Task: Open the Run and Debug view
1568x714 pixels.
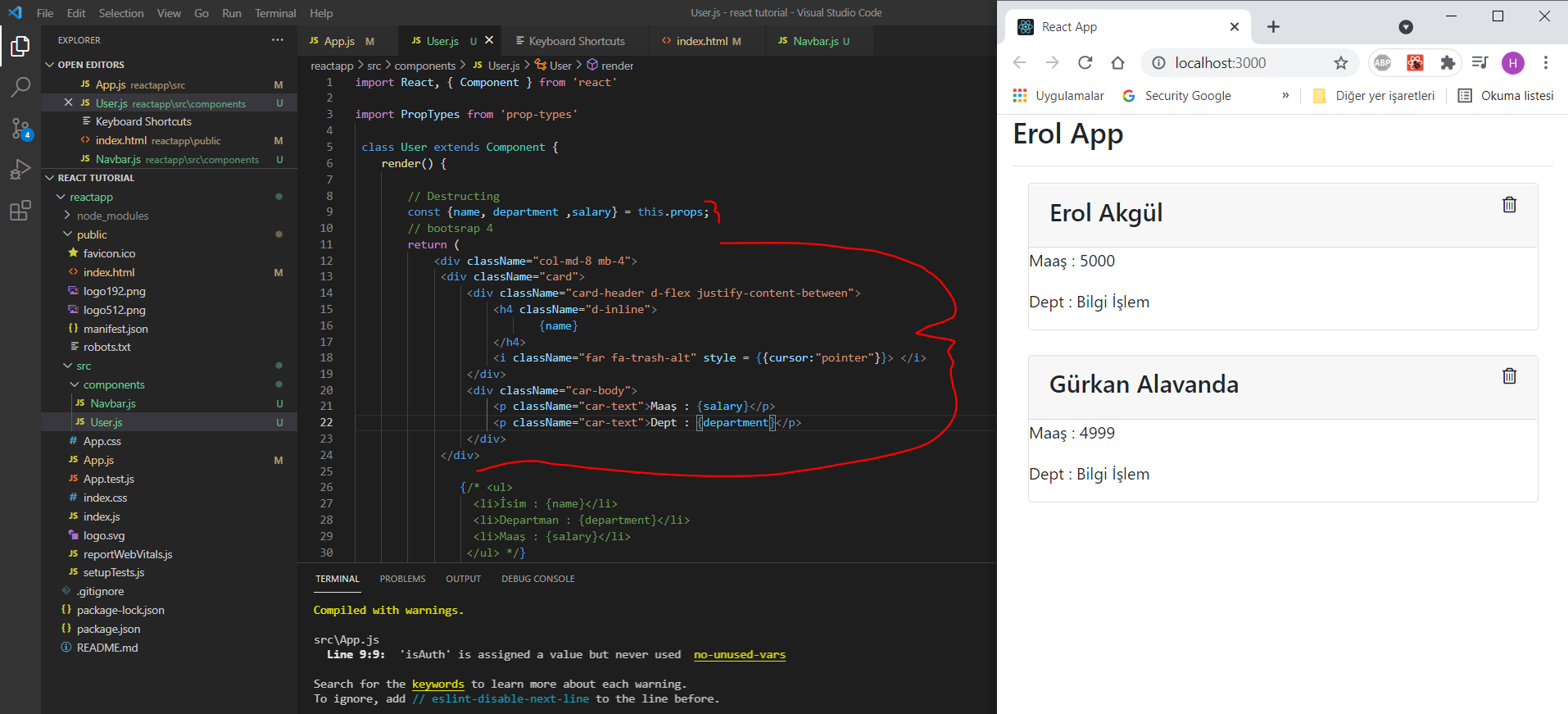Action: click(x=20, y=170)
